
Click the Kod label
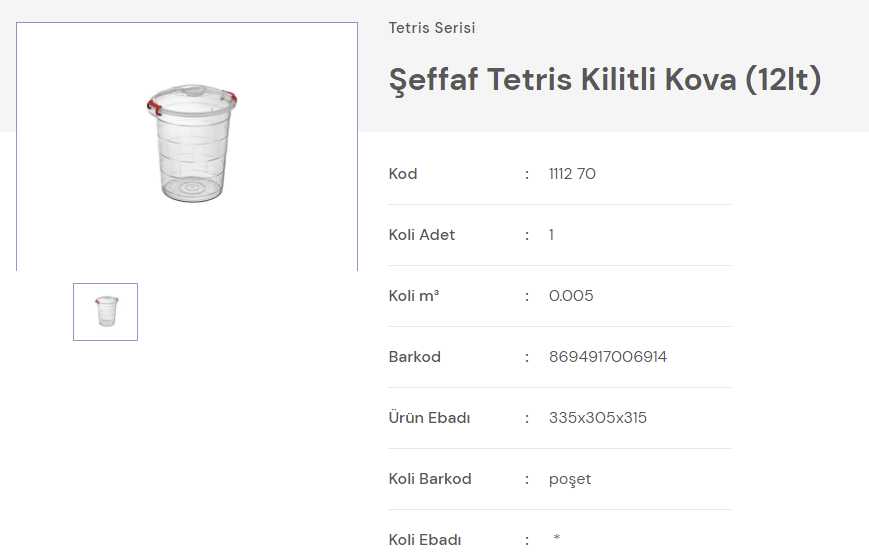[403, 174]
